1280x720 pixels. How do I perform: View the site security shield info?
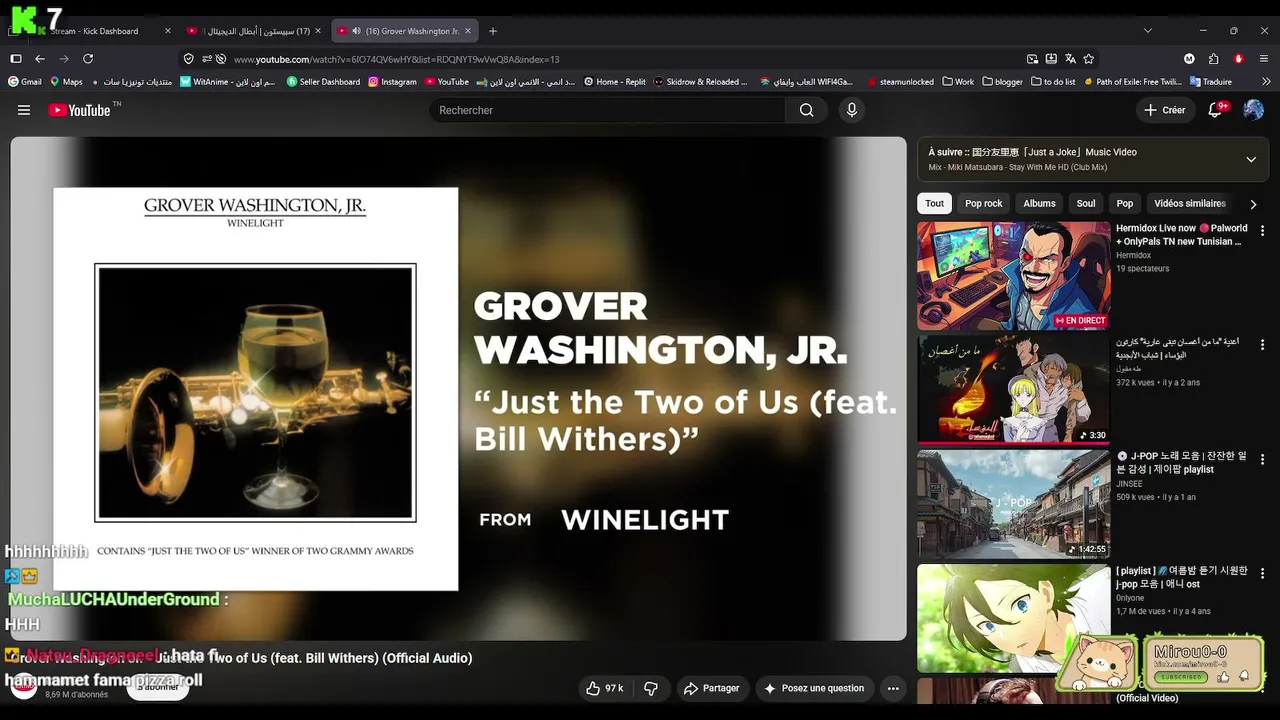tap(189, 59)
